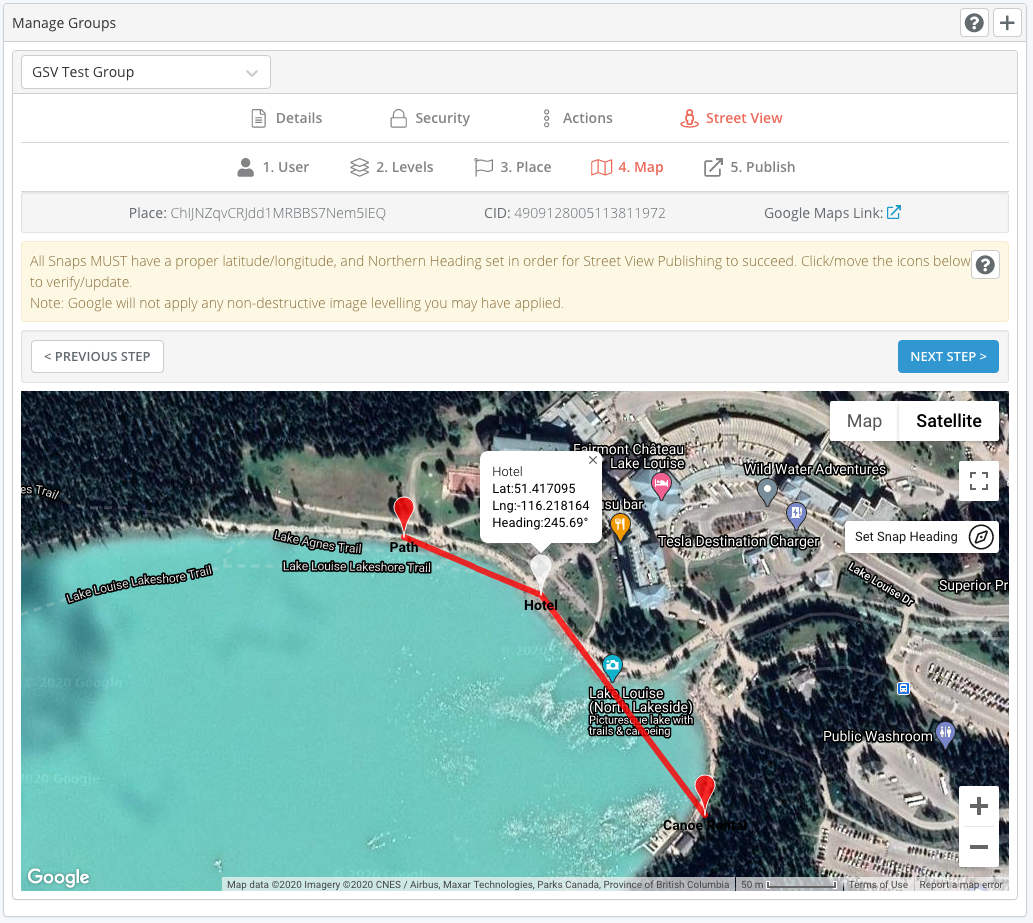The height and width of the screenshot is (923, 1033).
Task: Click the help icon in the top-right corner
Action: (974, 22)
